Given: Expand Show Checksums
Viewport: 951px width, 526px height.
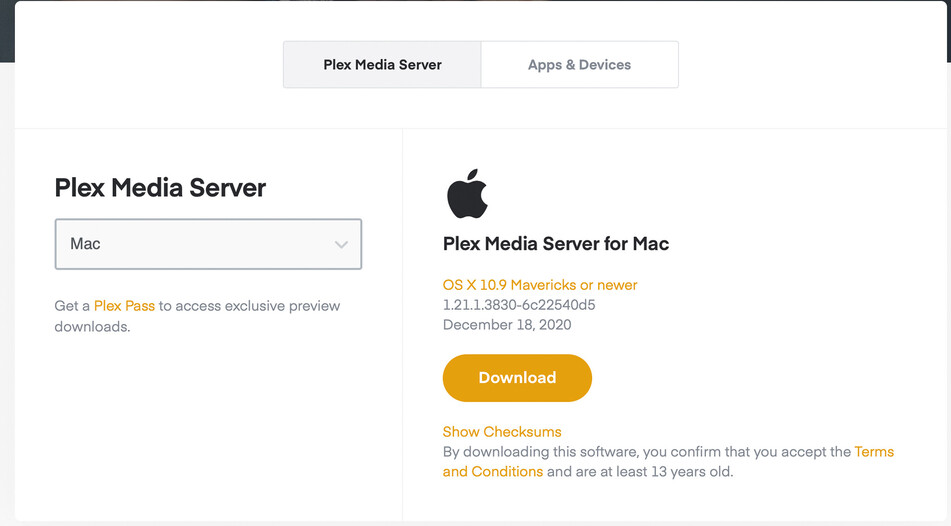Looking at the screenshot, I should coord(502,432).
